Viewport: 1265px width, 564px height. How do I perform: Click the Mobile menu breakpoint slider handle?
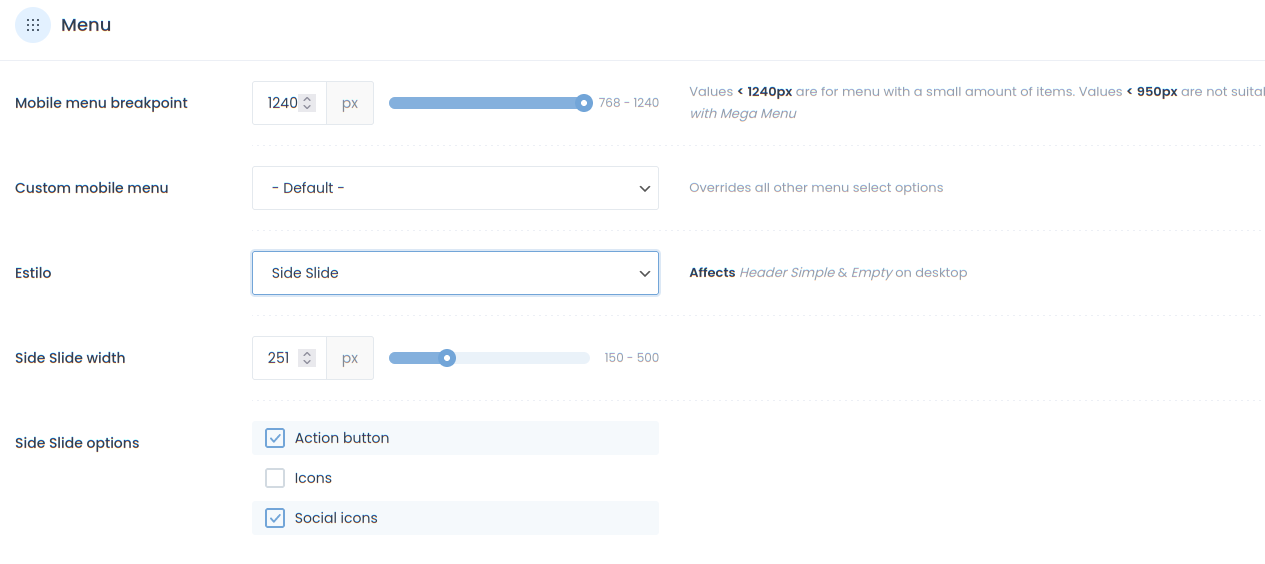coord(584,103)
